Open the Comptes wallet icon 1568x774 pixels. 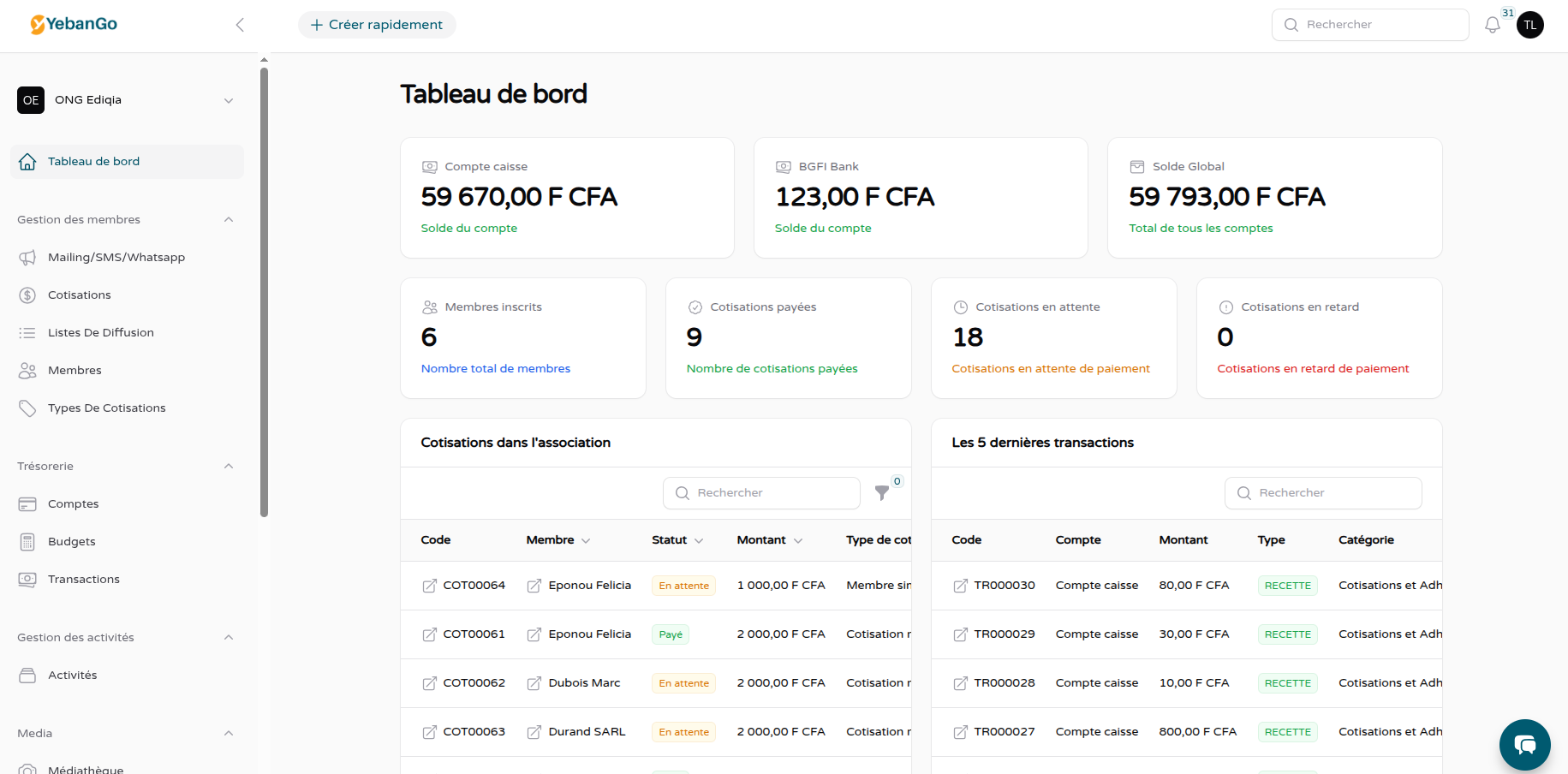pos(28,503)
